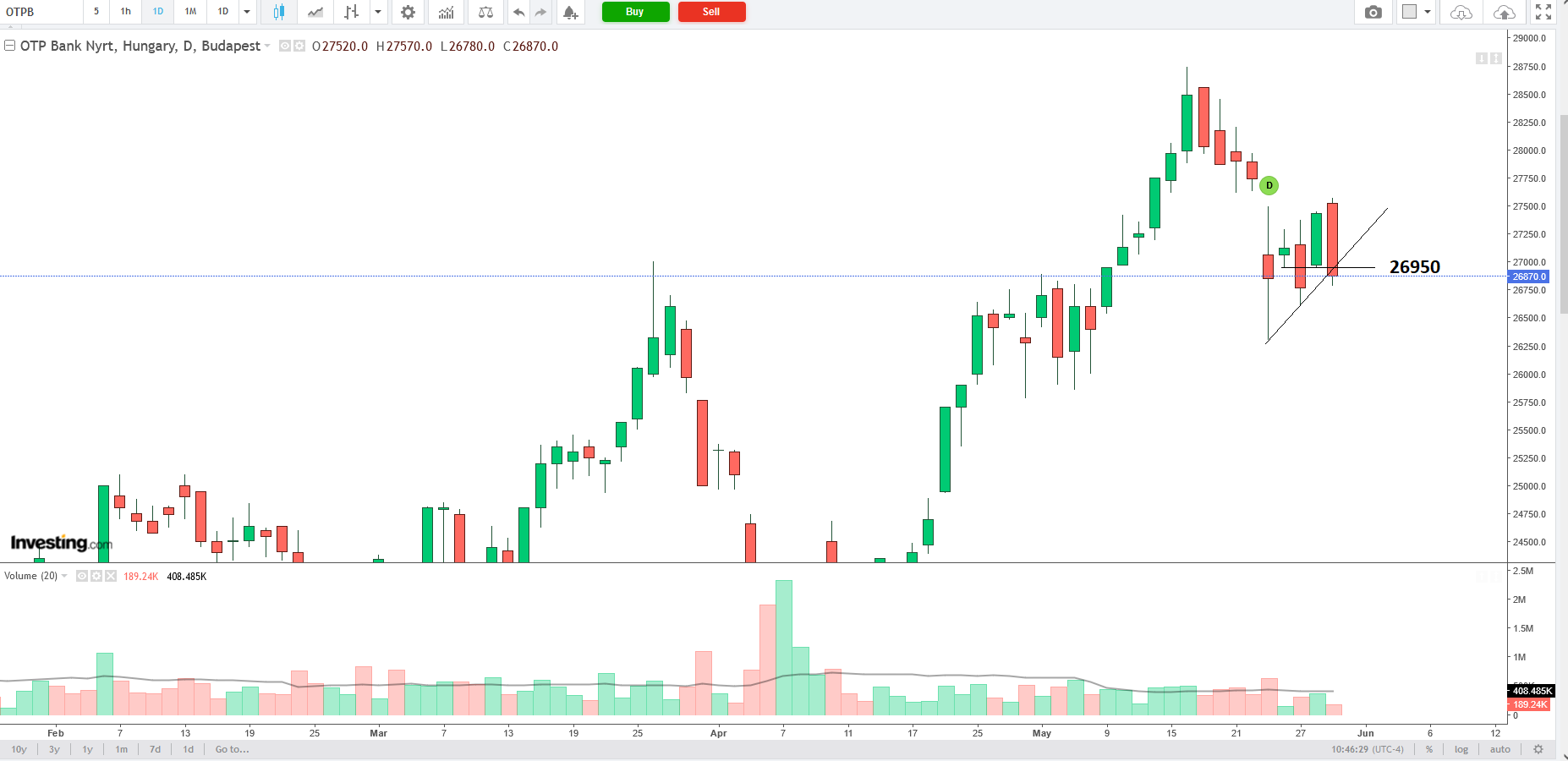Screen dimensions: 1568x761
Task: Select the candlestick chart type icon
Action: (x=278, y=12)
